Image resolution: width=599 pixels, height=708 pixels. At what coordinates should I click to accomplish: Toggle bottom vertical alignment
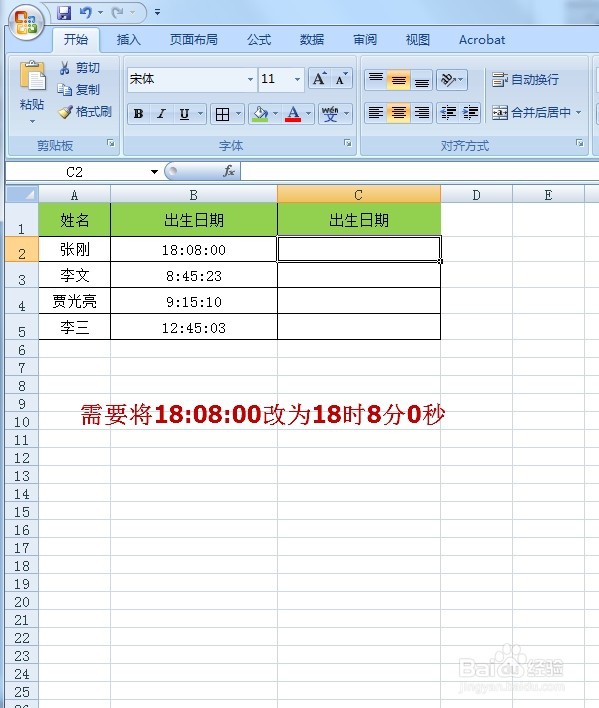click(422, 79)
